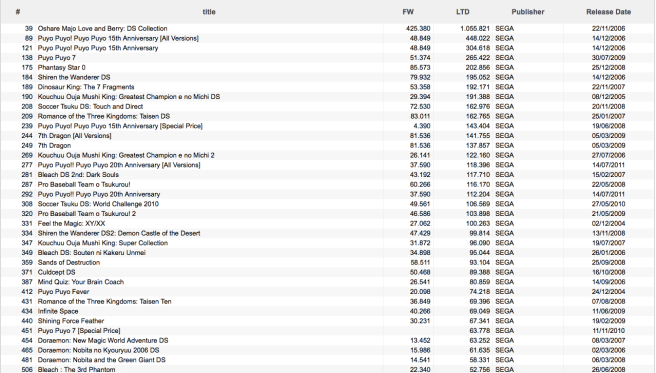Sort by the Publisher column header
The width and height of the screenshot is (656, 373).
point(528,12)
